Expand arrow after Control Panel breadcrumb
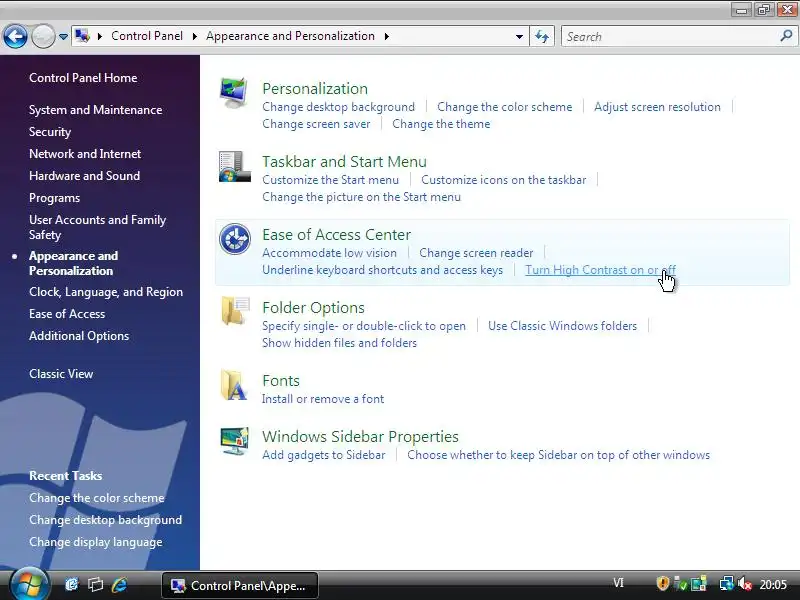The width and height of the screenshot is (800, 600). [x=194, y=36]
